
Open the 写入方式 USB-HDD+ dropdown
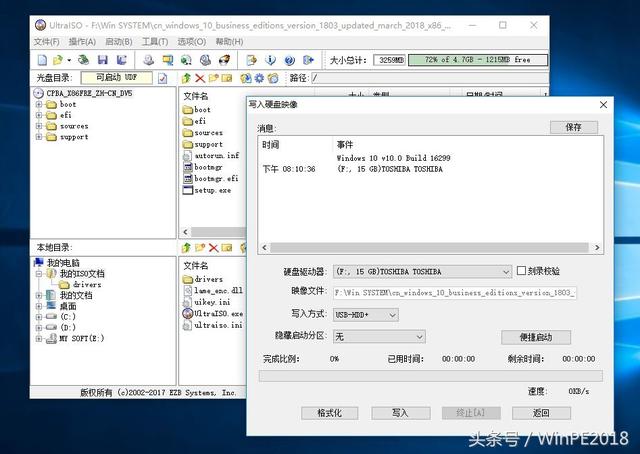point(392,315)
